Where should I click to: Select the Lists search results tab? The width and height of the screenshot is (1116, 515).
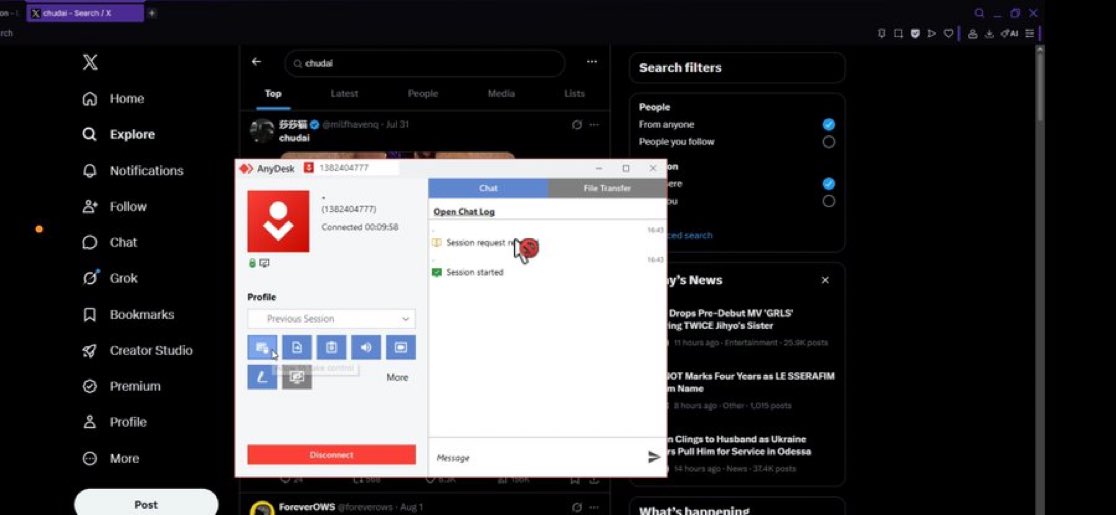(574, 94)
